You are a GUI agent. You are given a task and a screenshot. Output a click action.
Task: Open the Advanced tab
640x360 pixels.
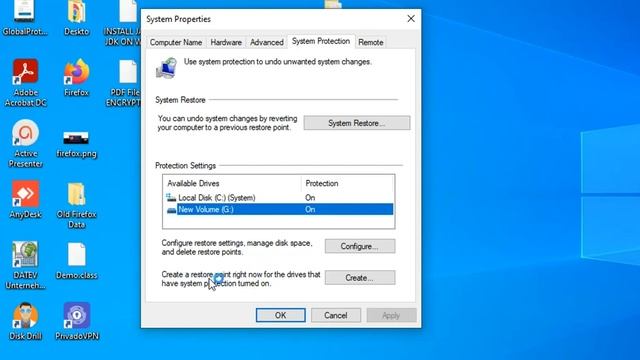click(267, 42)
